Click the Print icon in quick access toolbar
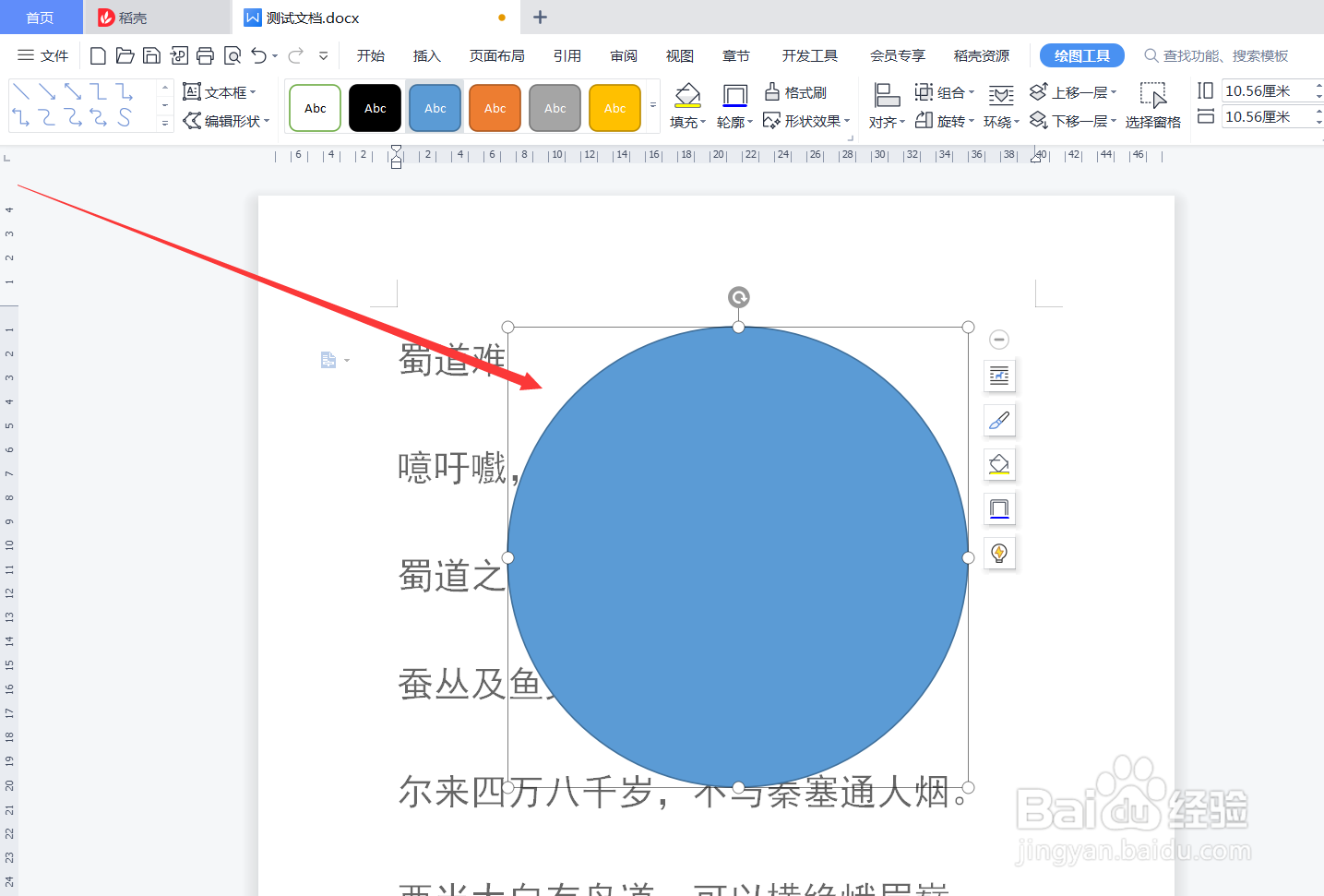This screenshot has height=896, width=1324. (205, 55)
